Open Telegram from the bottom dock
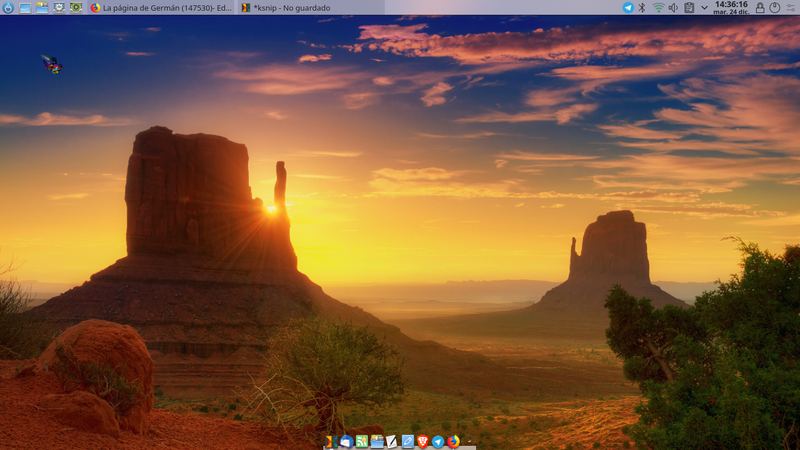 [x=438, y=441]
